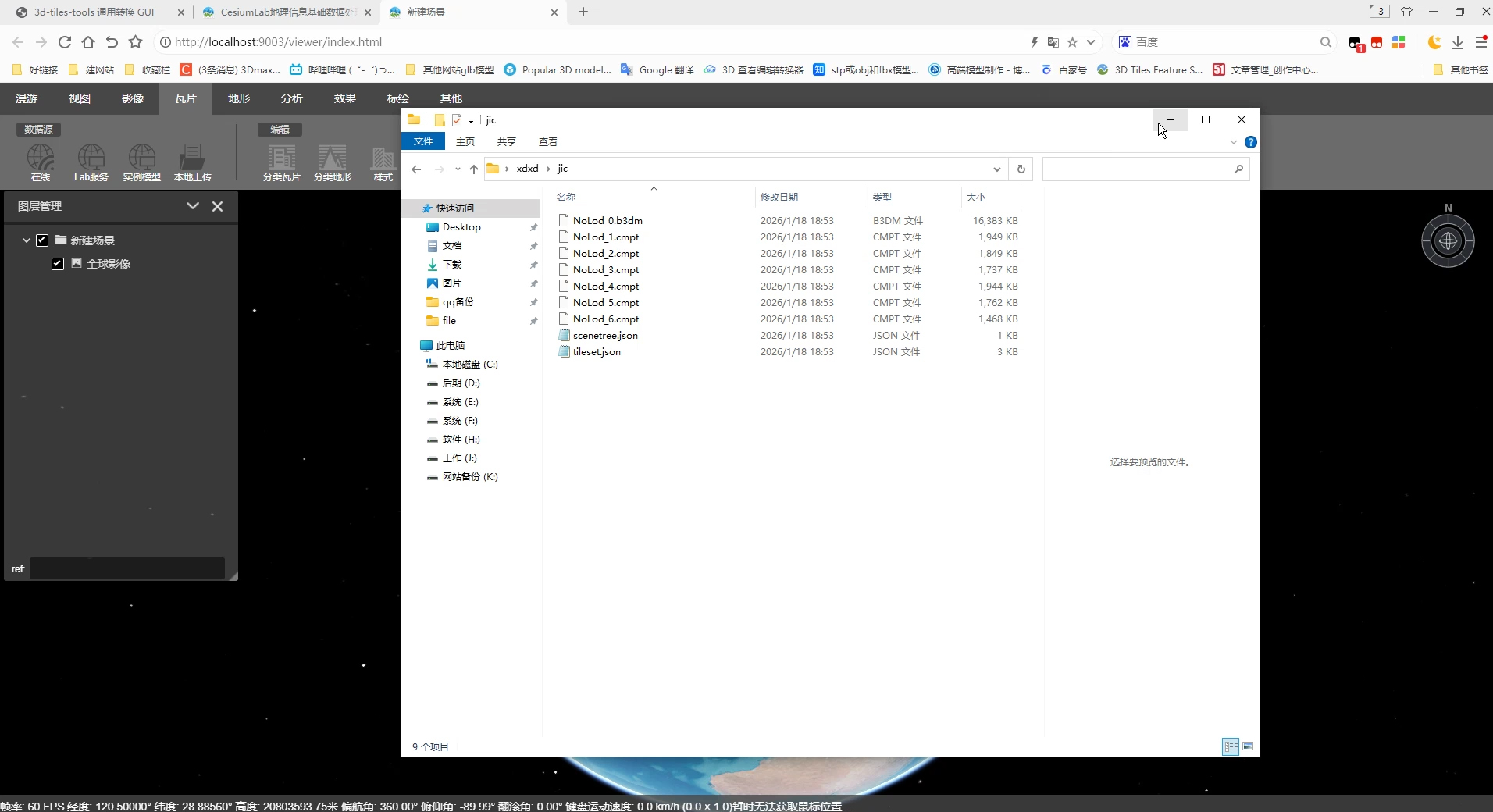
Task: Click the translate icon in address bar
Action: coord(1053,42)
